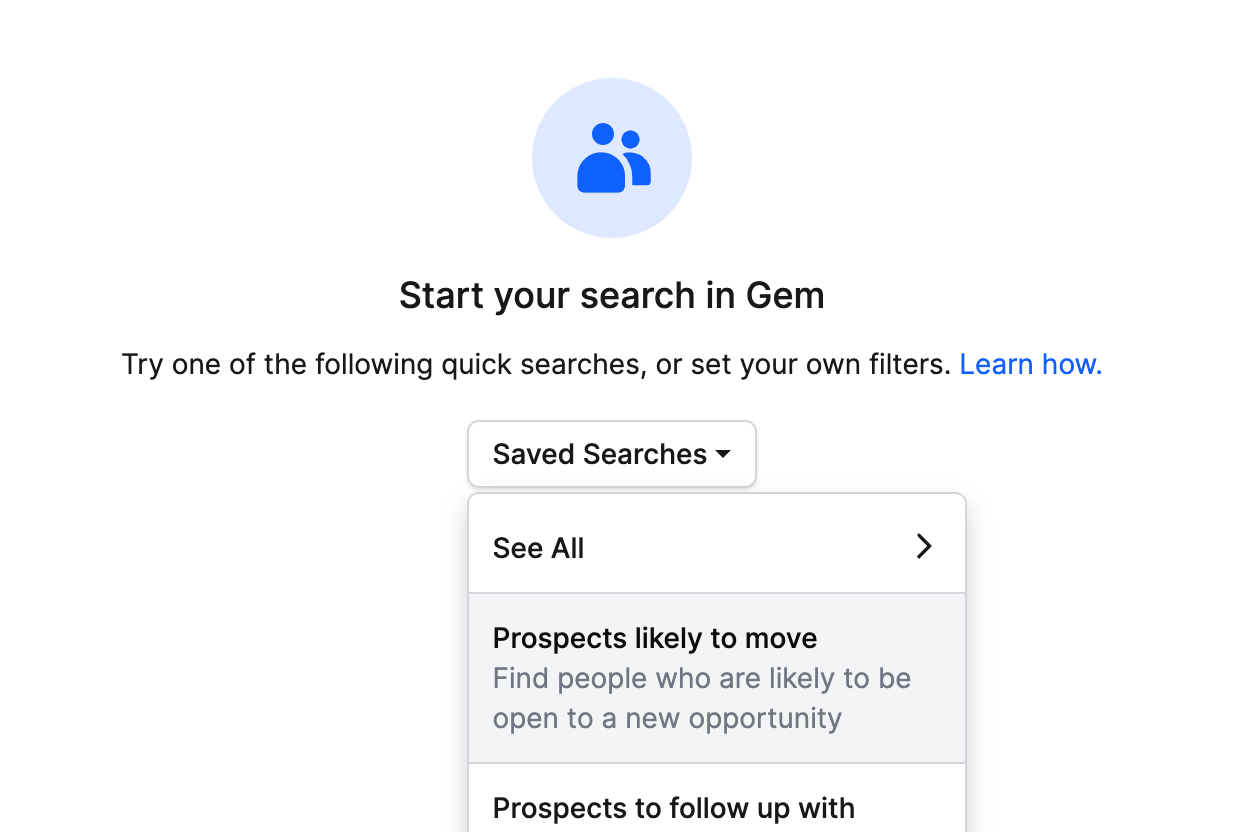The image size is (1260, 832).
Task: Click the larger person figure in the icon
Action: tap(602, 160)
